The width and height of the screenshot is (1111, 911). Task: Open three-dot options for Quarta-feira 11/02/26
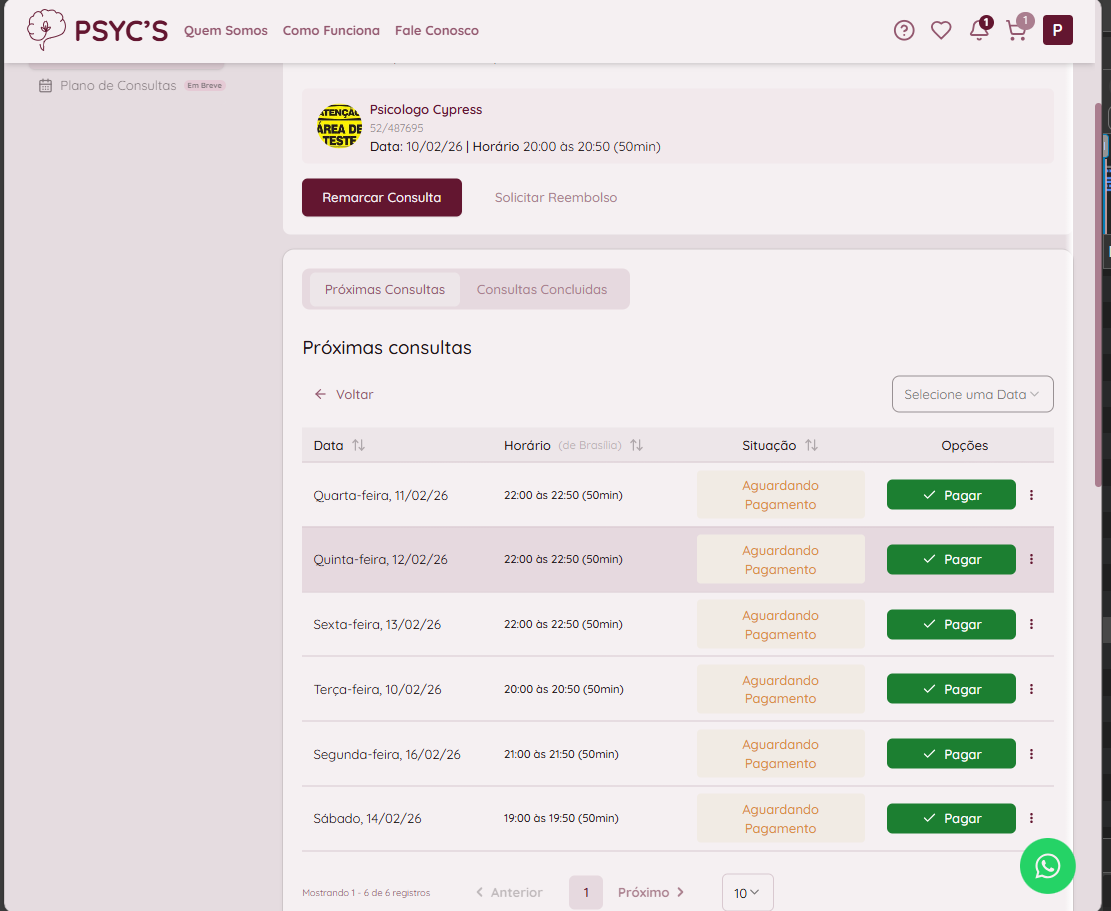tap(1031, 495)
